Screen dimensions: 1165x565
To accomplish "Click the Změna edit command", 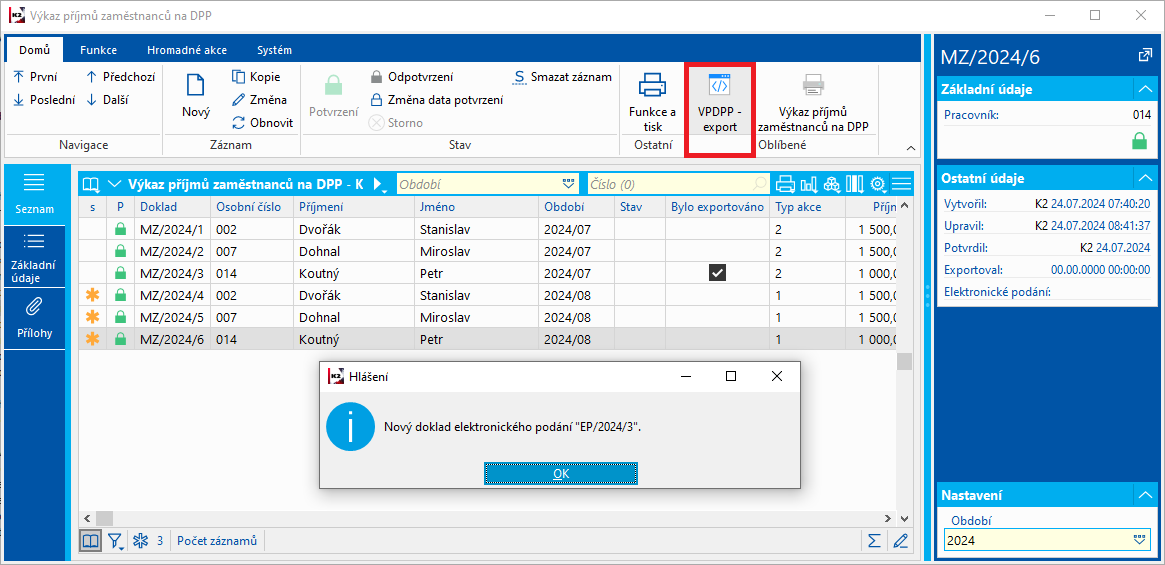I will click(259, 100).
